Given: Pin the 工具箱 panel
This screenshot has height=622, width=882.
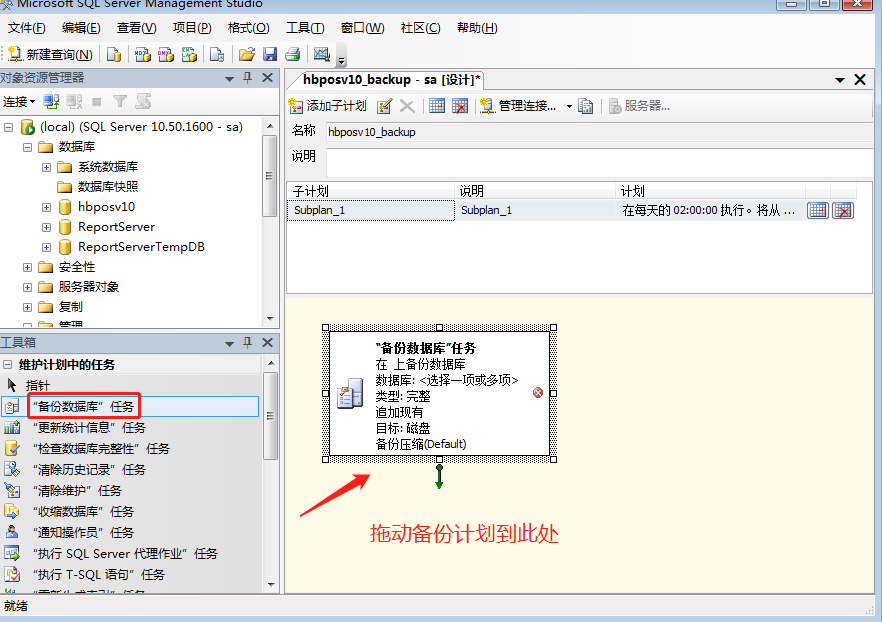Looking at the screenshot, I should tap(248, 342).
